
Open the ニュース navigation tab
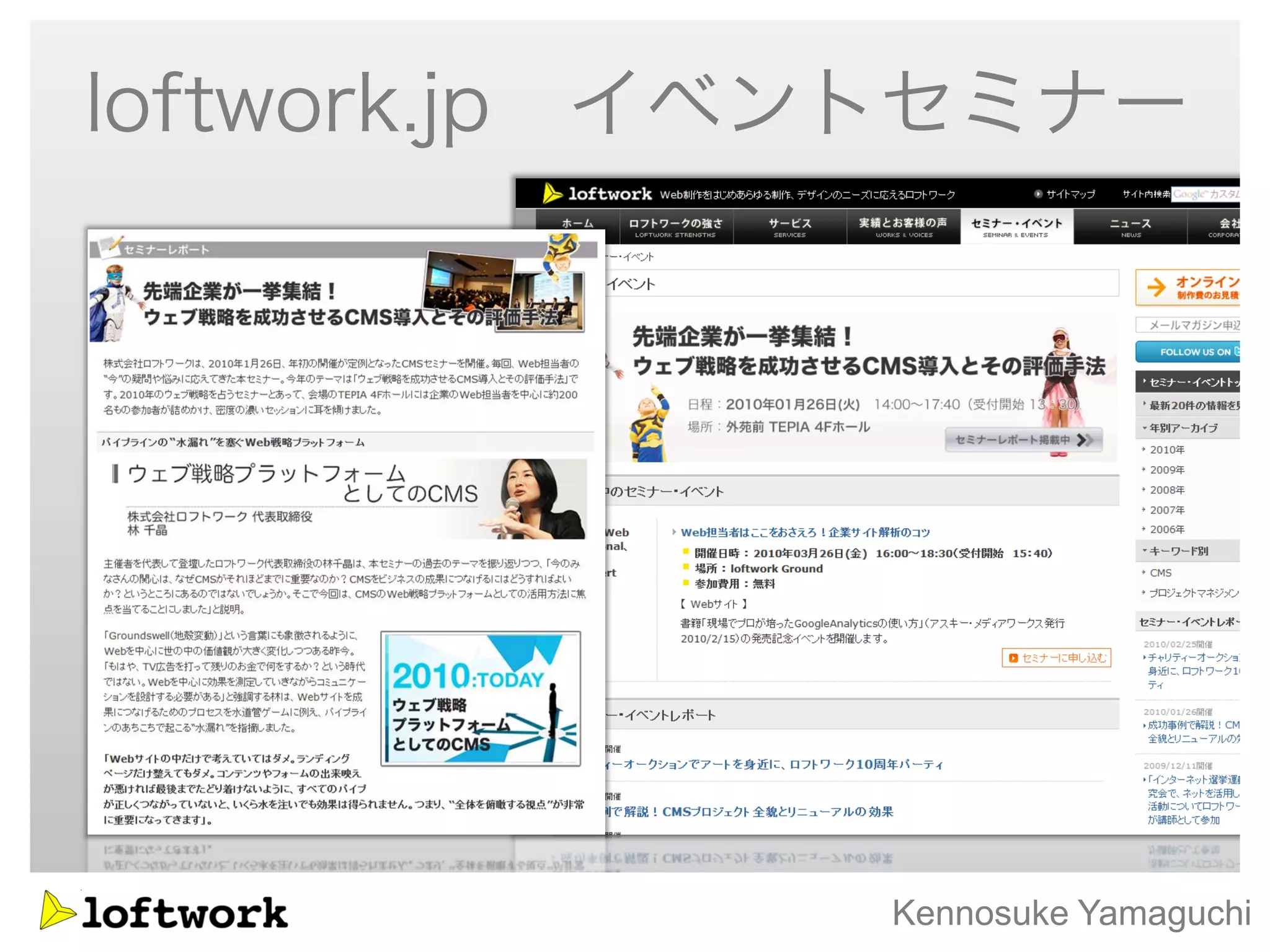click(1130, 226)
